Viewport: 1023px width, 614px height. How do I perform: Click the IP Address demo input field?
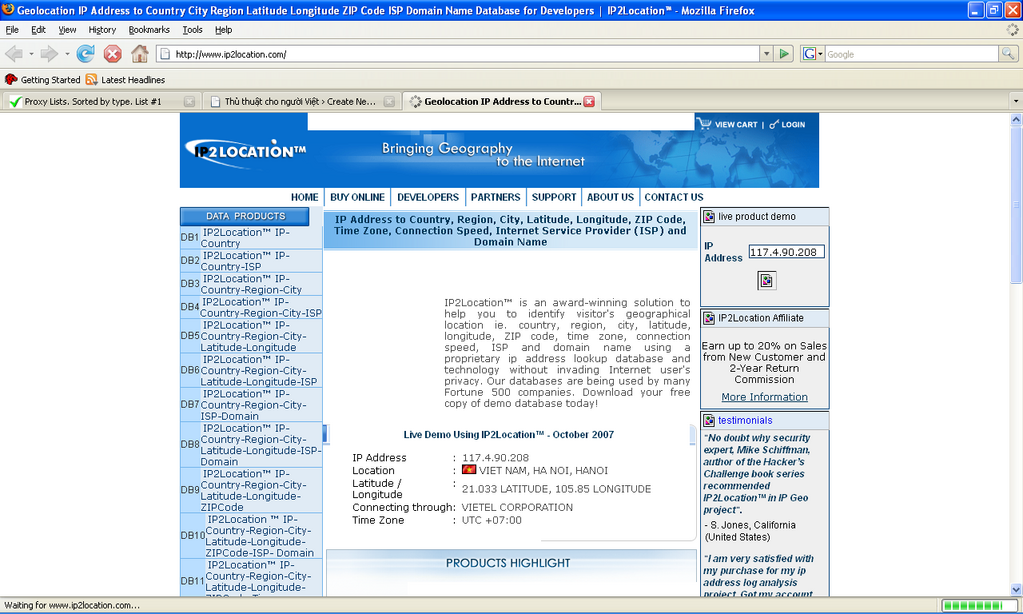click(x=786, y=252)
